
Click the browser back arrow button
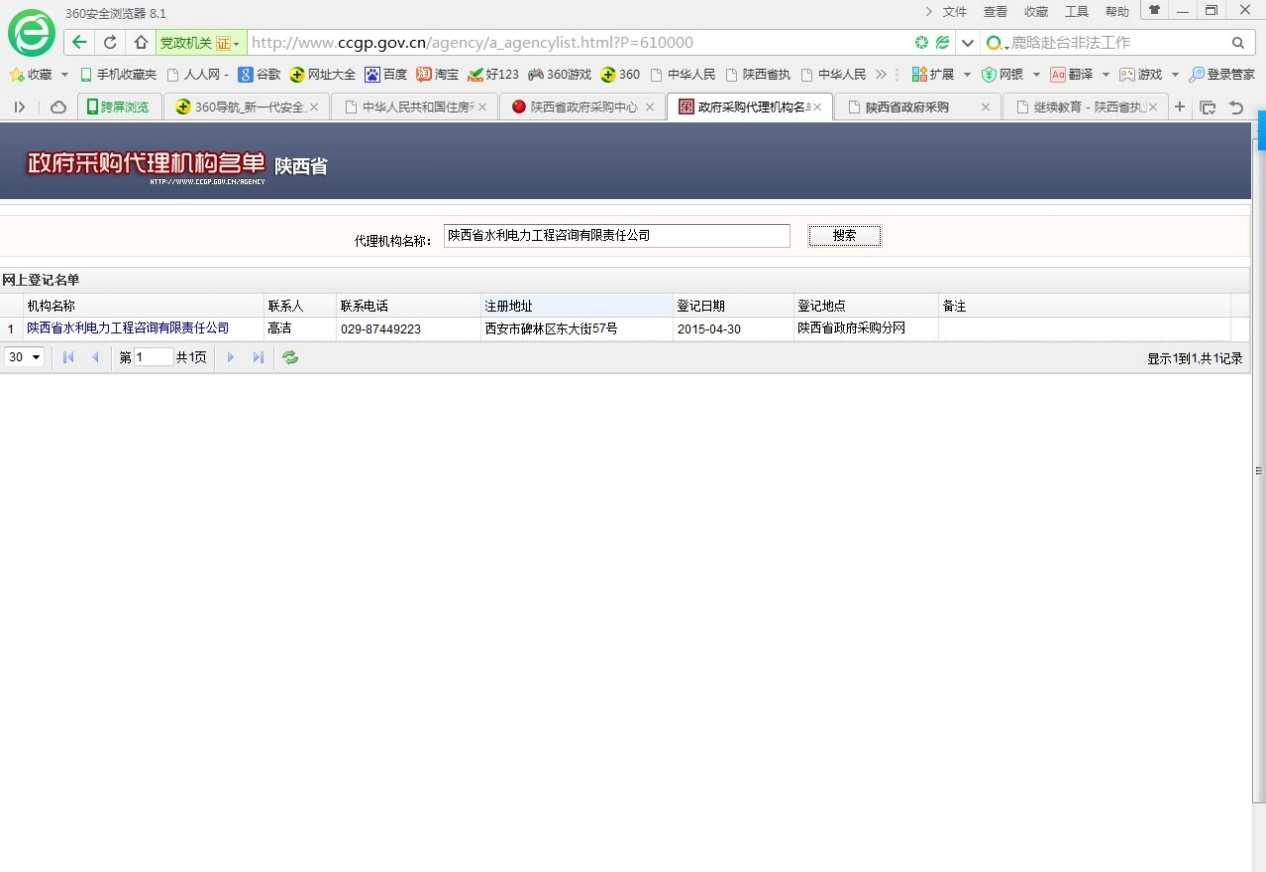[79, 43]
